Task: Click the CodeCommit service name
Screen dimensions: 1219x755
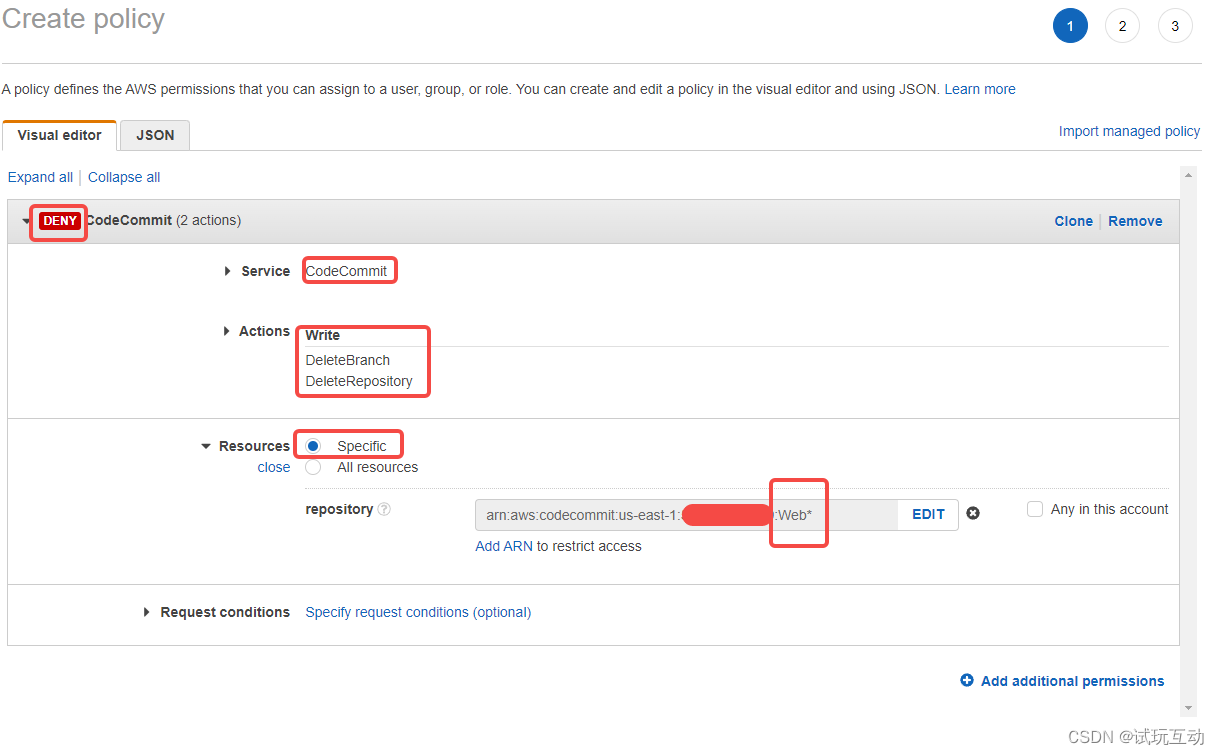Action: point(346,271)
